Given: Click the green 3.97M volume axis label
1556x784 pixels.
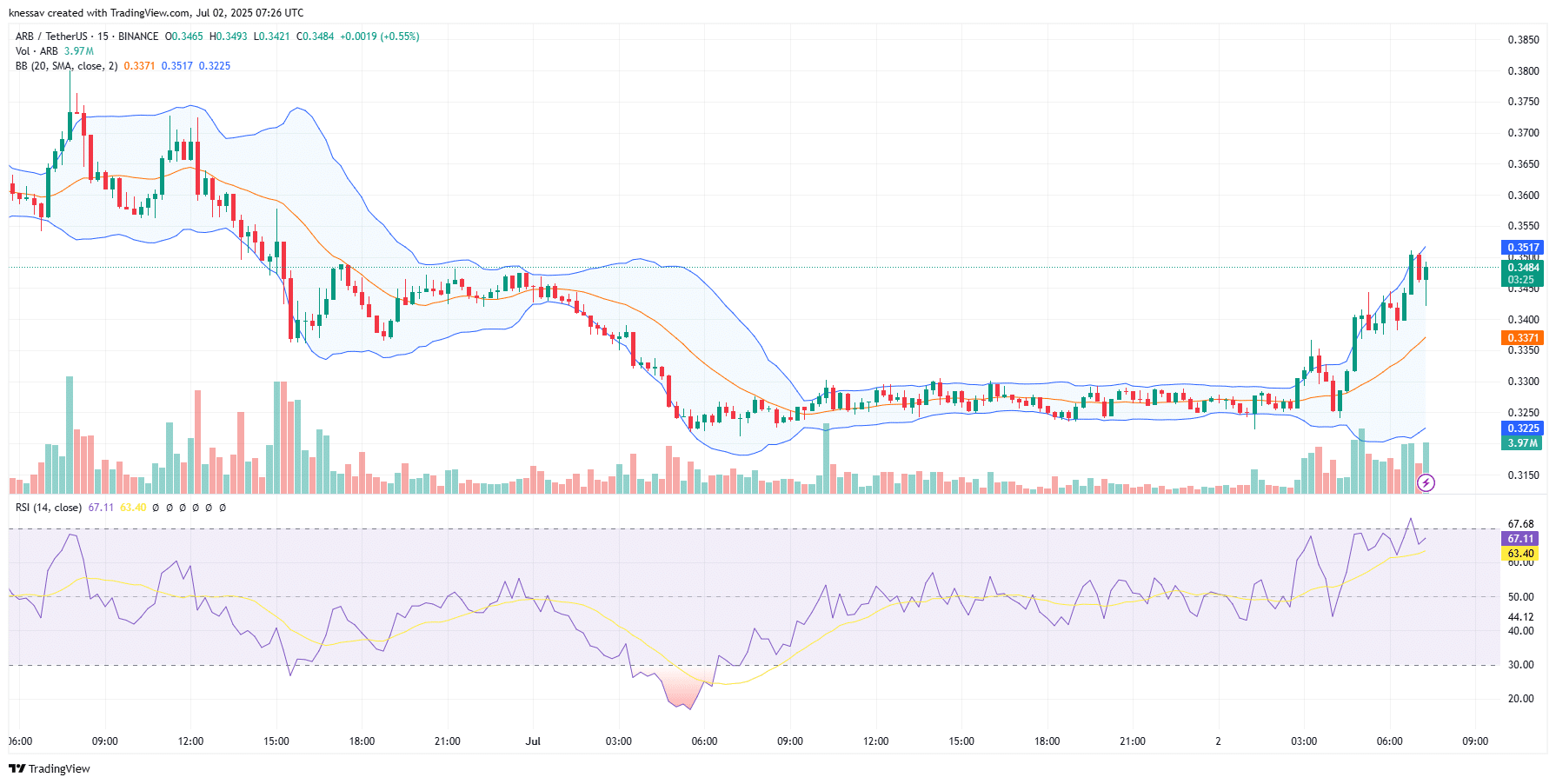Looking at the screenshot, I should pyautogui.click(x=1523, y=443).
